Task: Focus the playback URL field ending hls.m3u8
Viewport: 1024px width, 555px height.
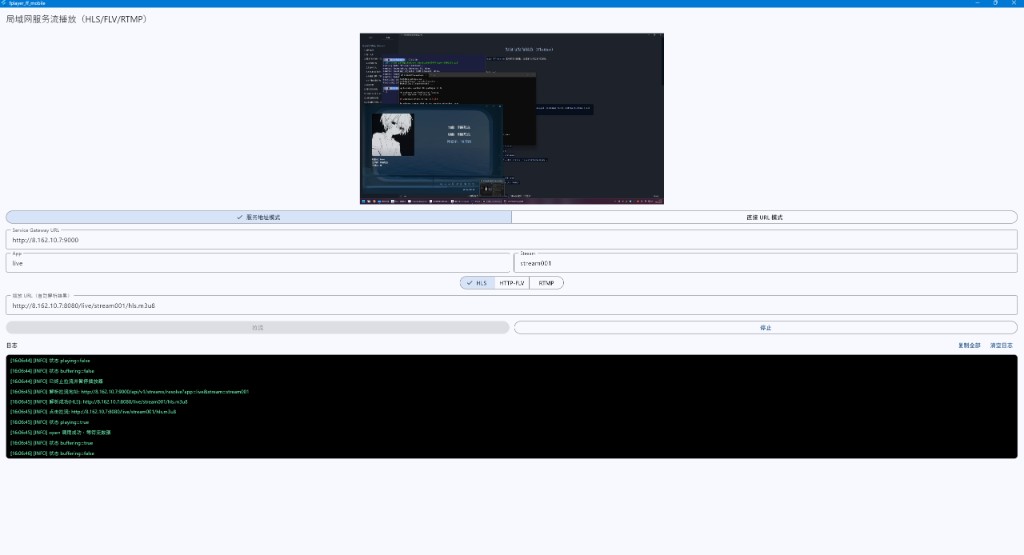Action: (511, 305)
